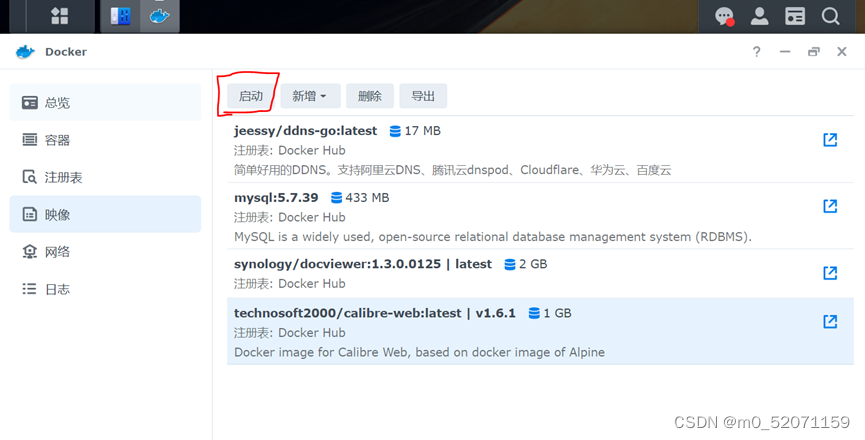This screenshot has height=440, width=865.
Task: Open the widgets panel icon
Action: click(x=795, y=16)
